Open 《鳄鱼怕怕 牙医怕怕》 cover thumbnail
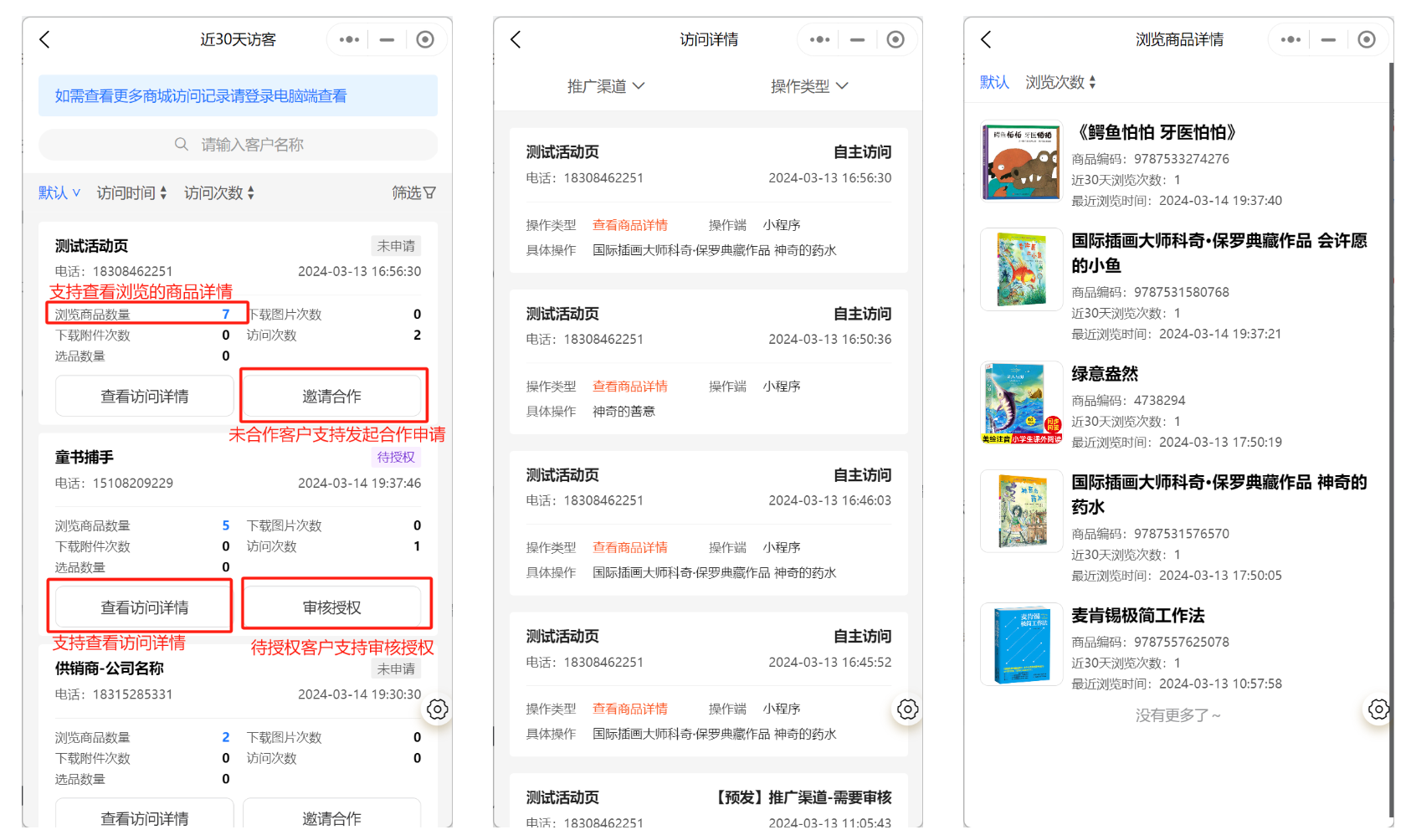 pos(1022,161)
